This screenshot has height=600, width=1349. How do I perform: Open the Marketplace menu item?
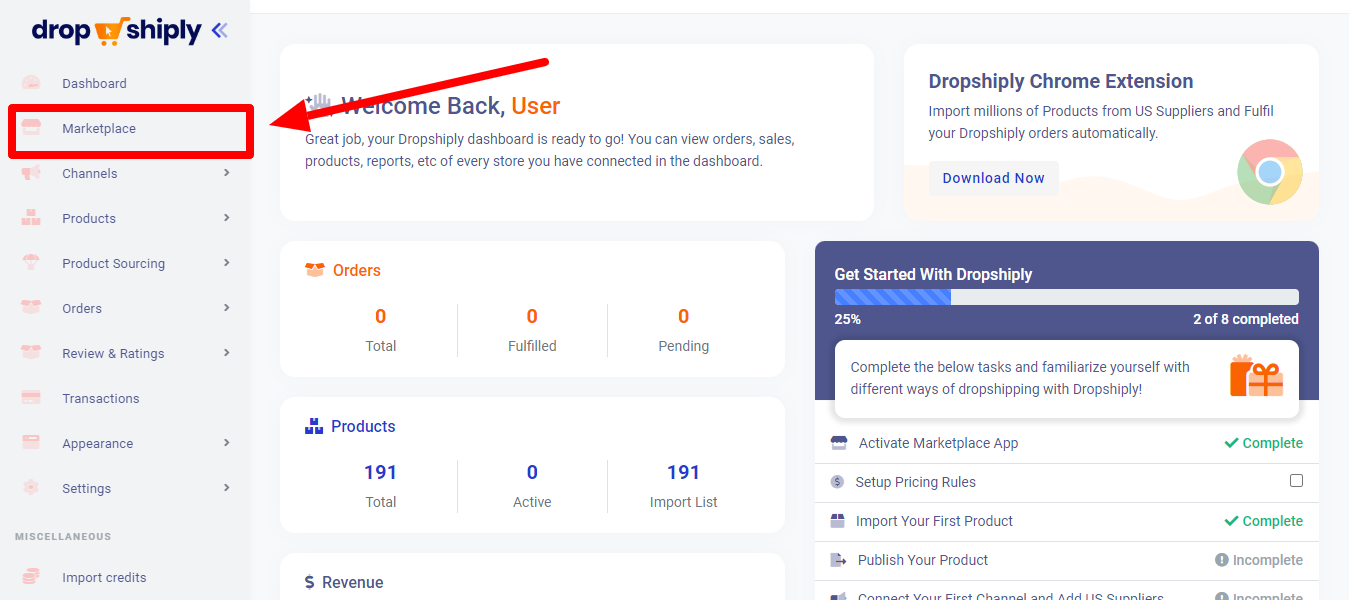[x=99, y=128]
